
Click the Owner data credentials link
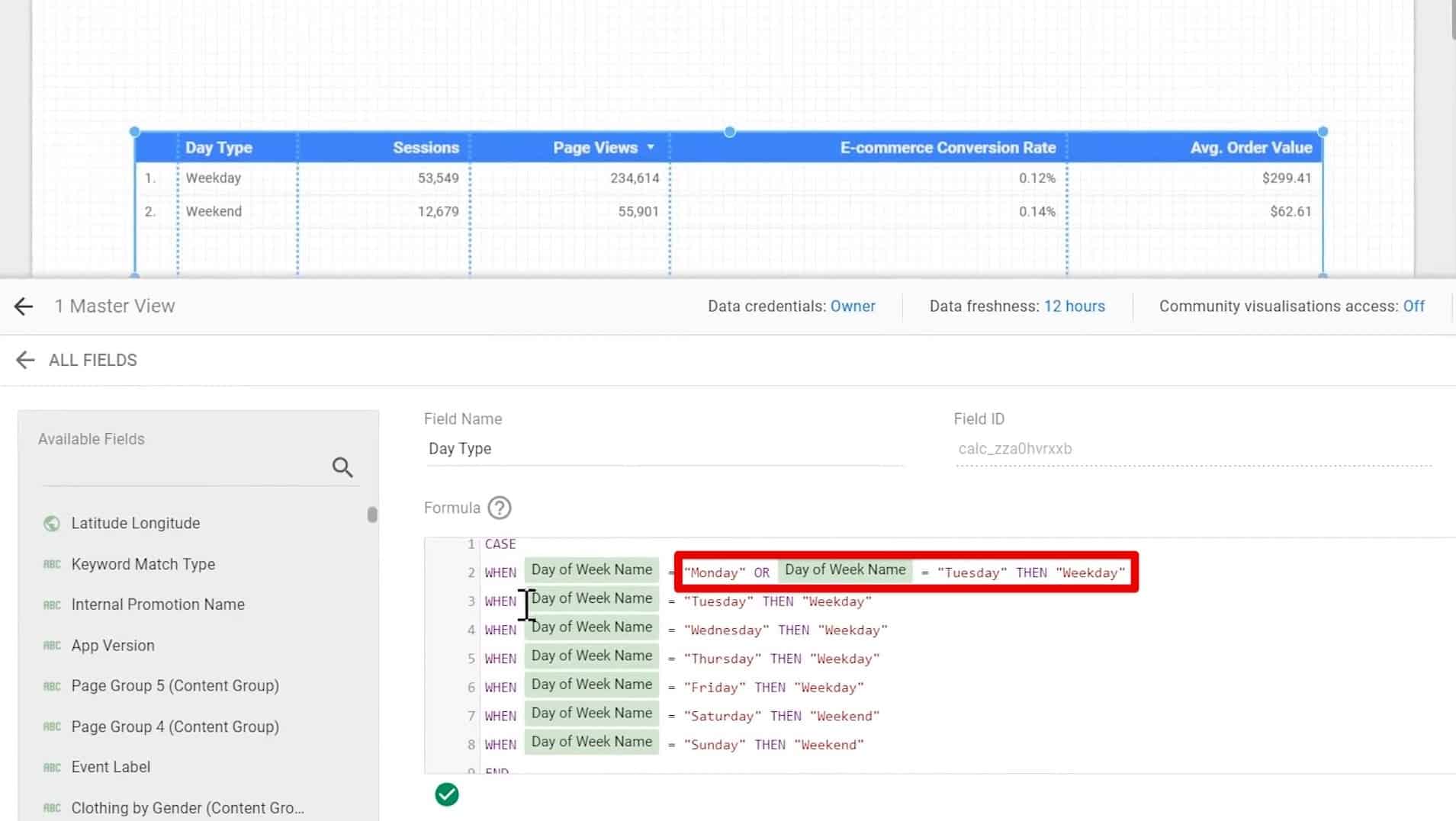point(853,306)
